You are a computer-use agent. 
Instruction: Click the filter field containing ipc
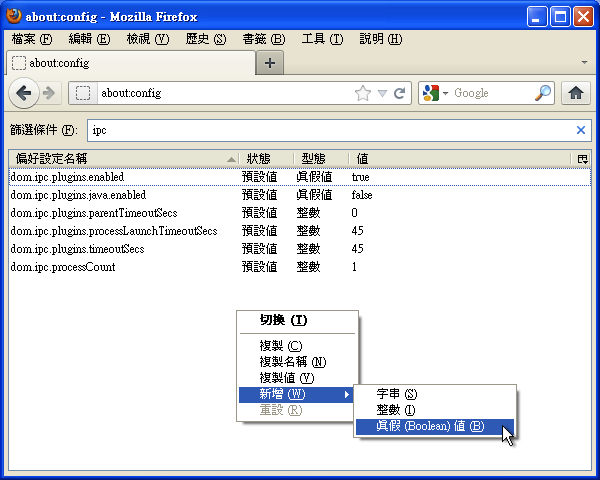tap(339, 130)
